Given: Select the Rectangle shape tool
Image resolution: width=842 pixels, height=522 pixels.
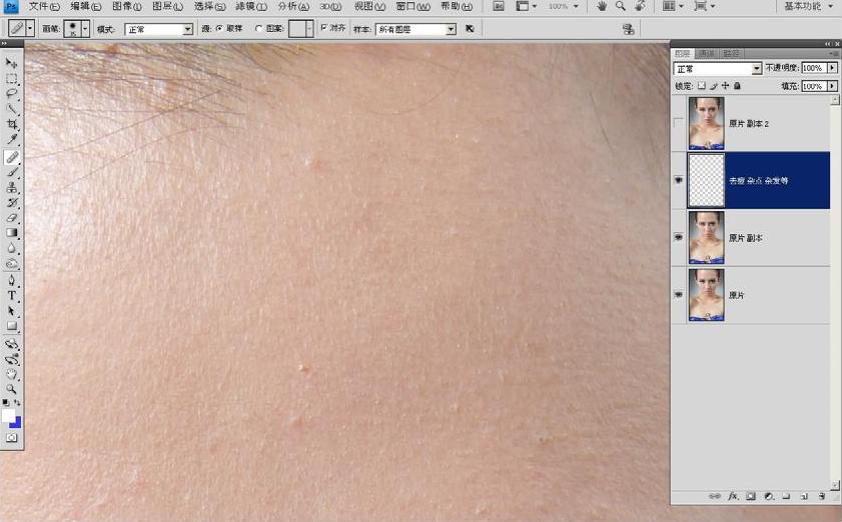Looking at the screenshot, I should point(11,326).
